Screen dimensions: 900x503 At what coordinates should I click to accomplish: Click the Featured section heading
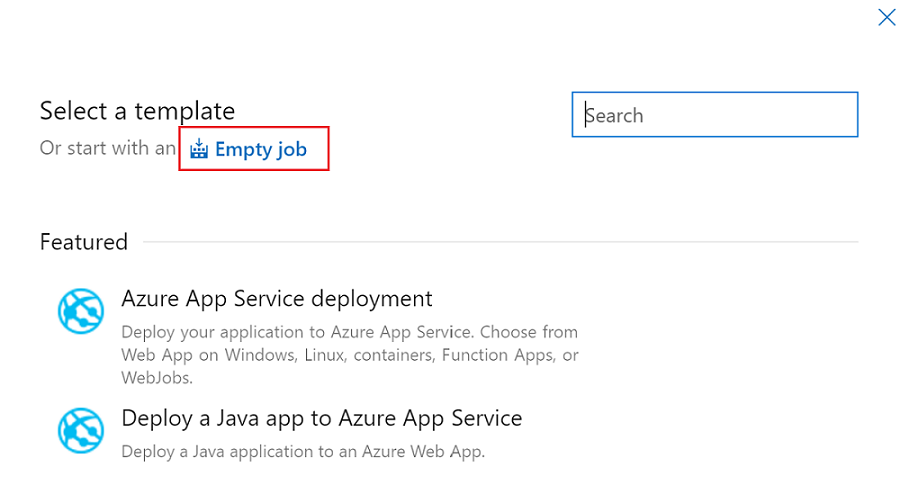84,242
